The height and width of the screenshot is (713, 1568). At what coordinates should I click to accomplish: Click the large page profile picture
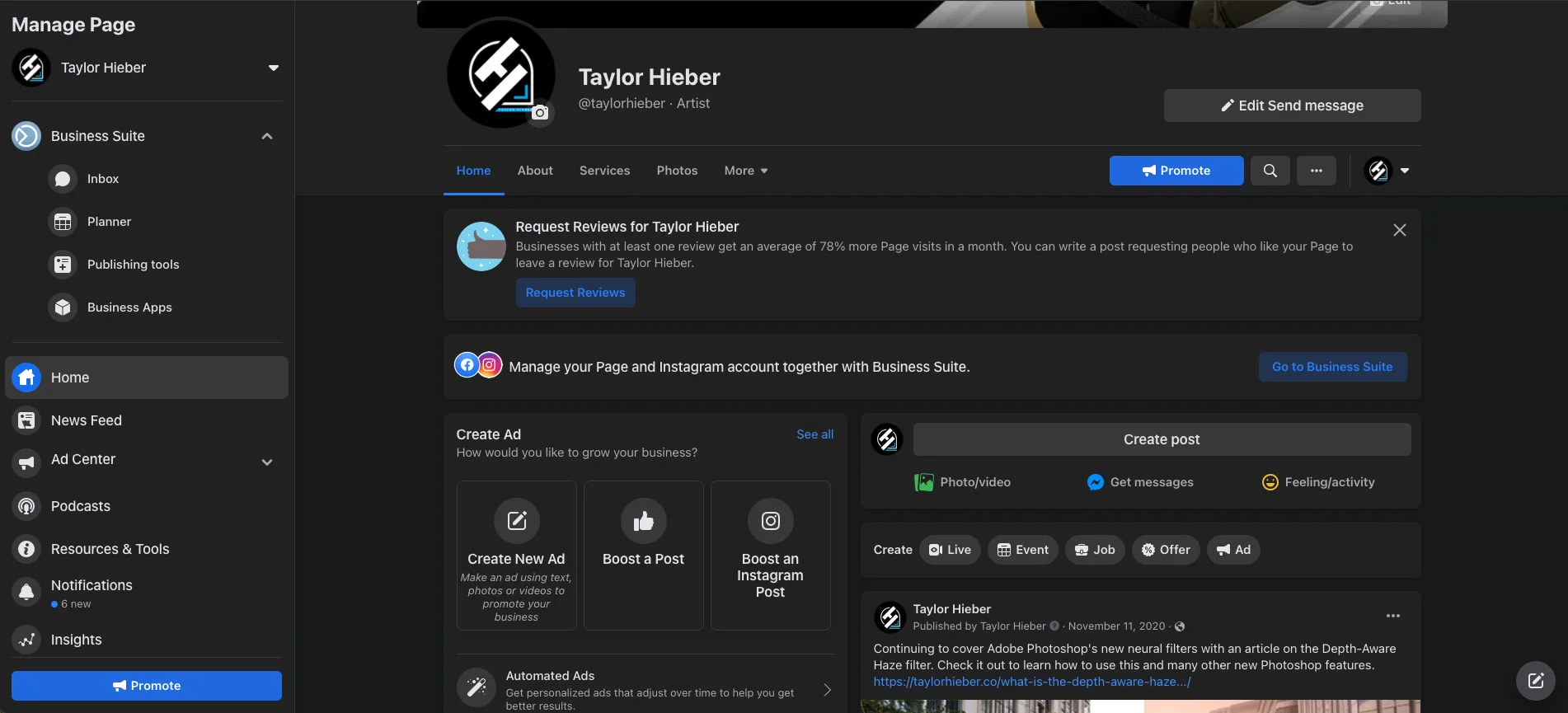(501, 73)
